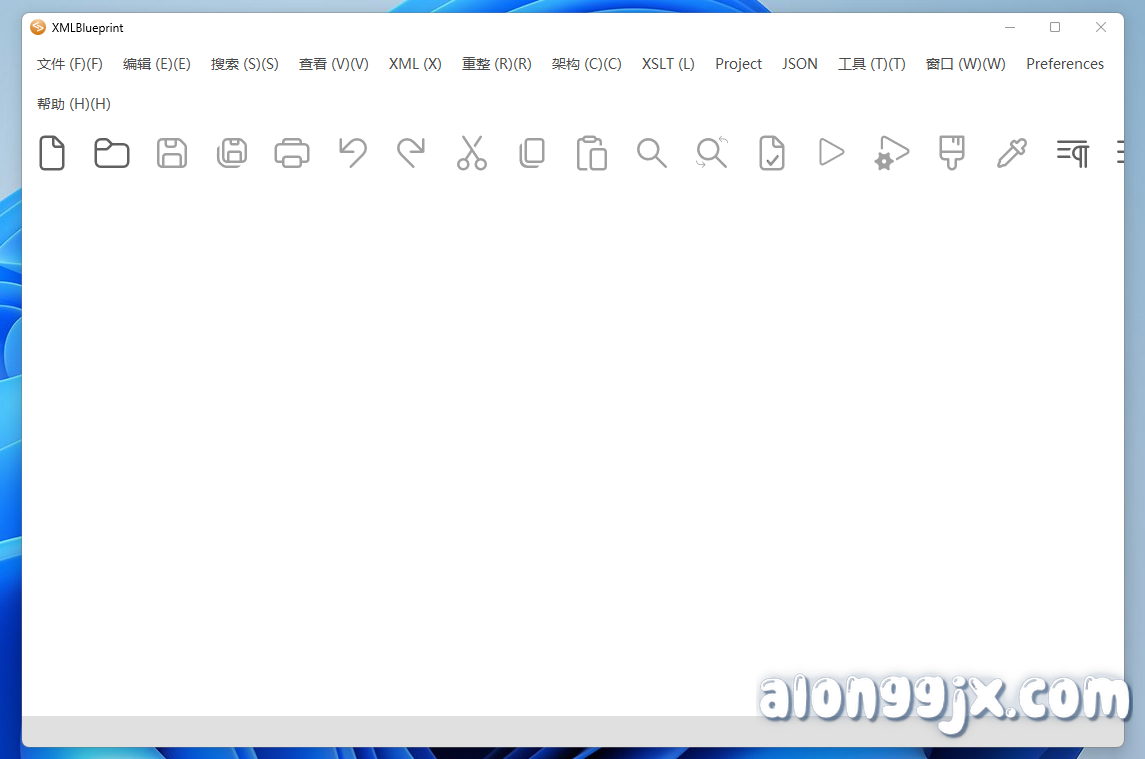The height and width of the screenshot is (759, 1145).
Task: Open the Project menu
Action: pyautogui.click(x=738, y=63)
